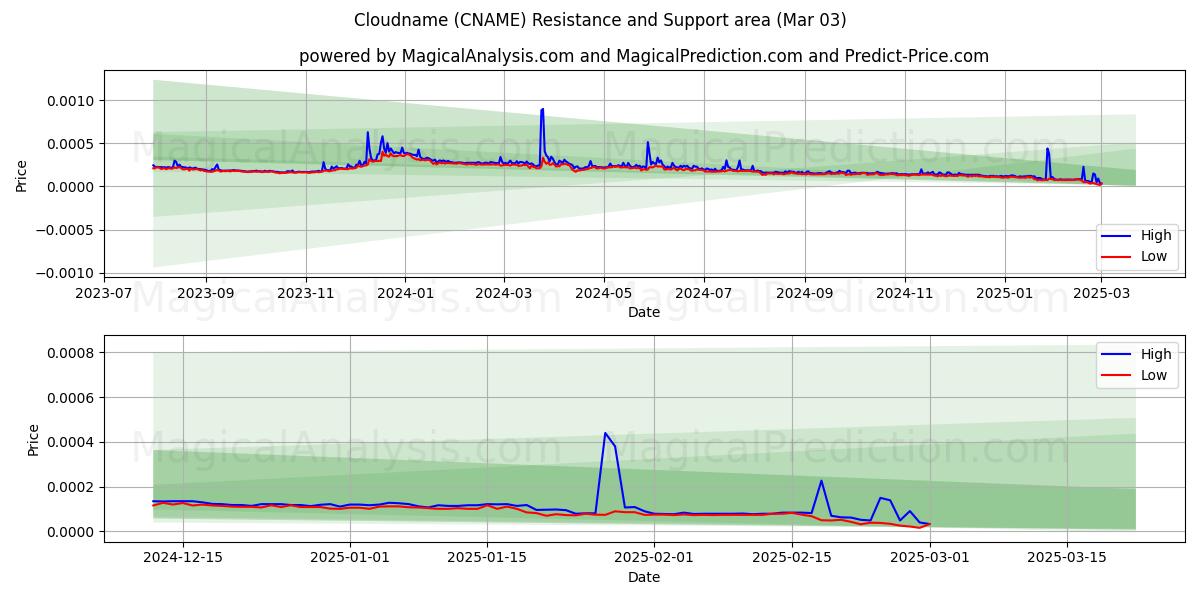Click the '2025-03' date tick label
The width and height of the screenshot is (1200, 600).
[x=1100, y=293]
